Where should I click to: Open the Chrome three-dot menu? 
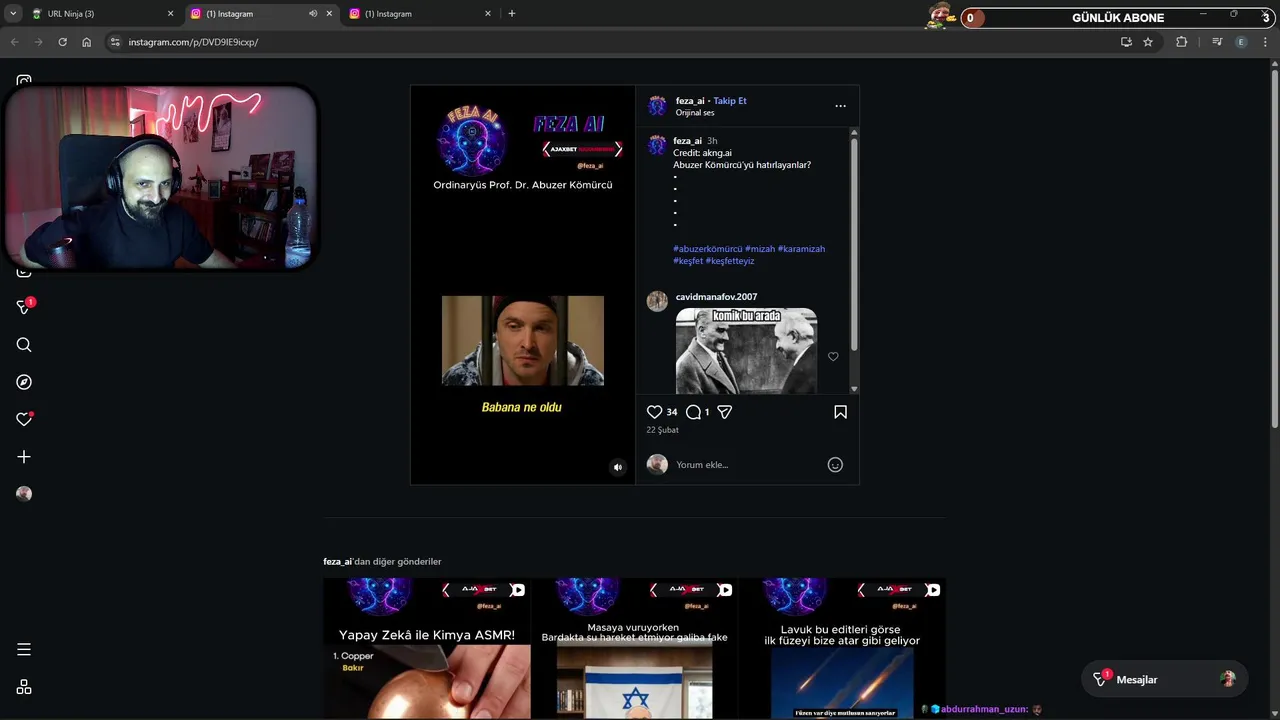pyautogui.click(x=1265, y=42)
